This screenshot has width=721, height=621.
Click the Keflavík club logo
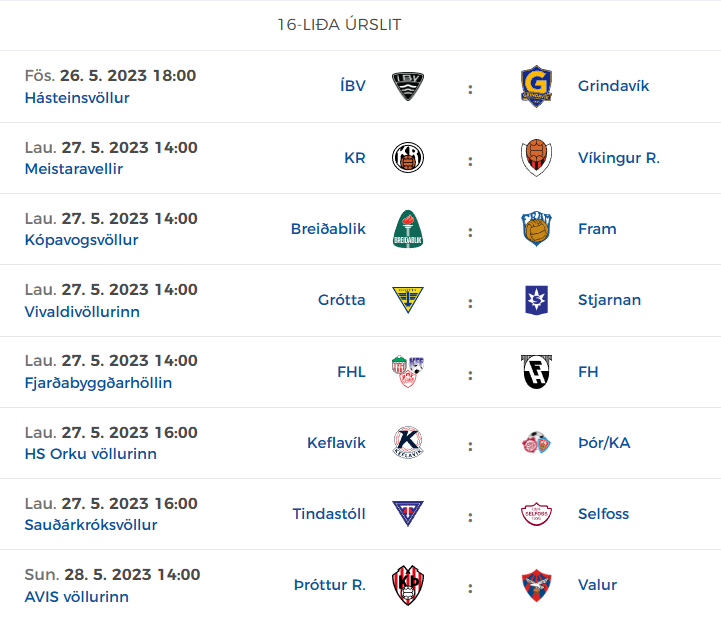pyautogui.click(x=408, y=443)
